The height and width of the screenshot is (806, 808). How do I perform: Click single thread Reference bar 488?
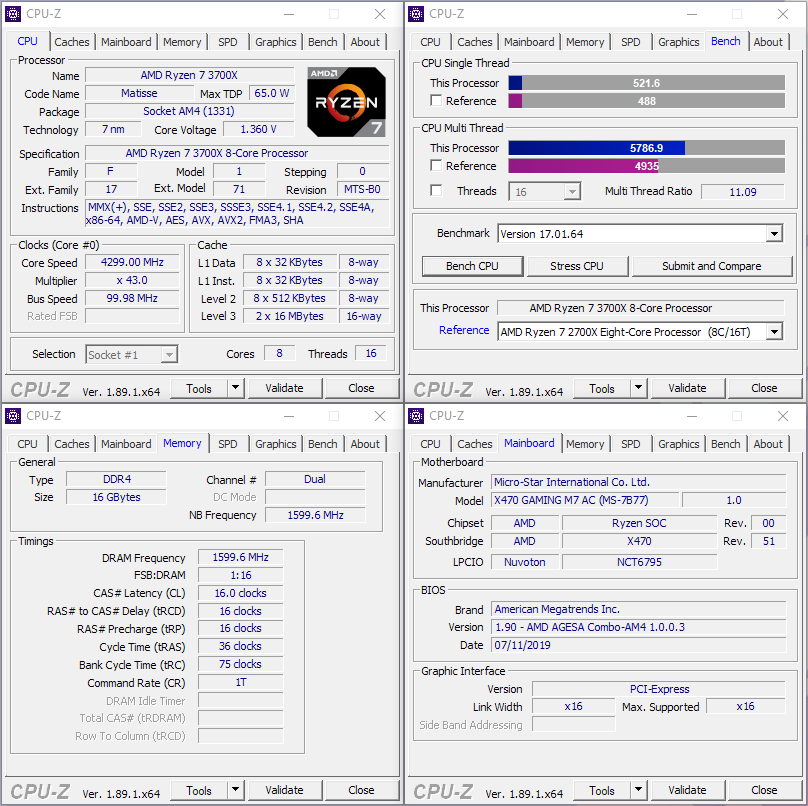click(x=646, y=101)
